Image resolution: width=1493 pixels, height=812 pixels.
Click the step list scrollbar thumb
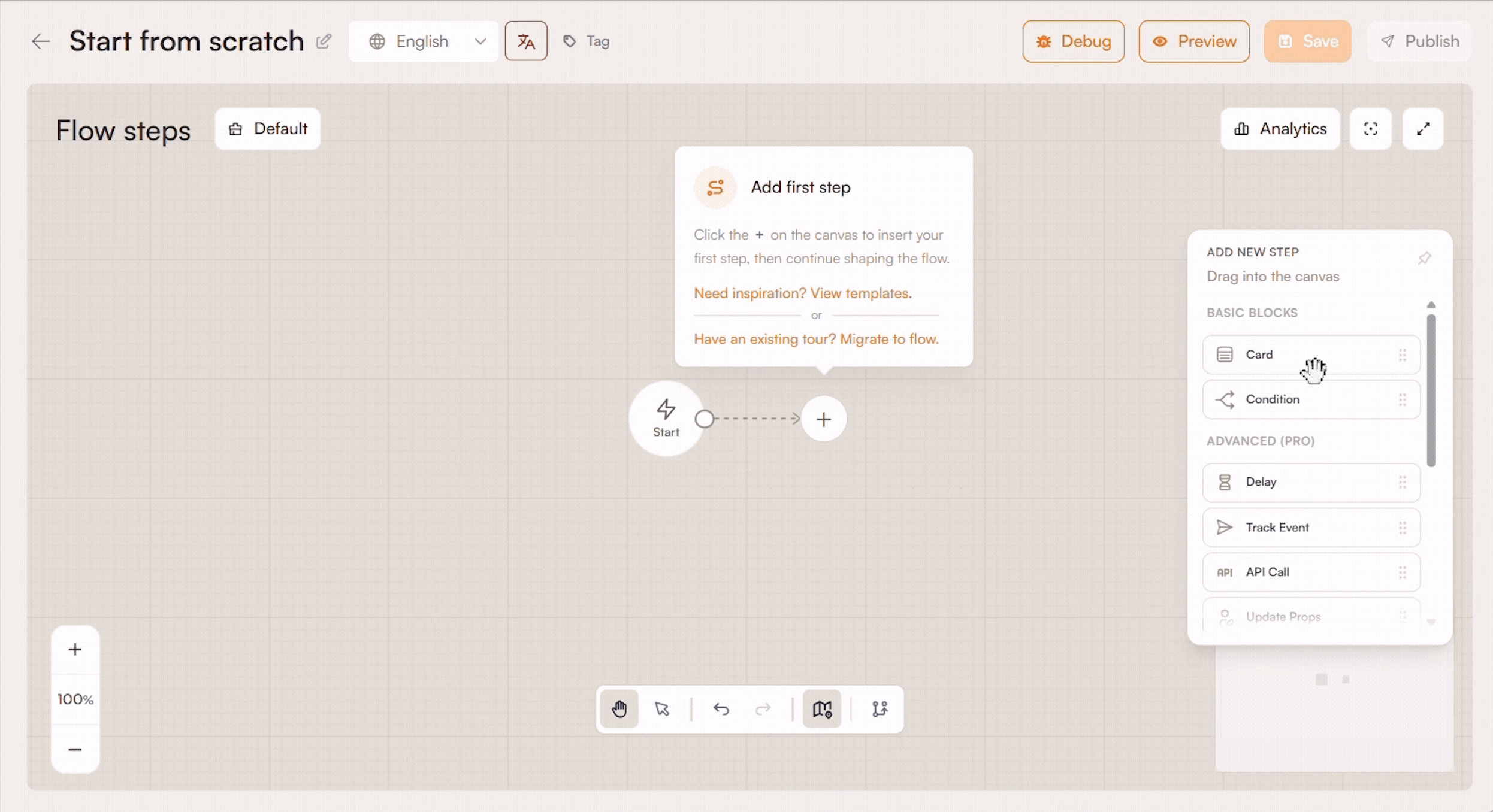coord(1431,390)
